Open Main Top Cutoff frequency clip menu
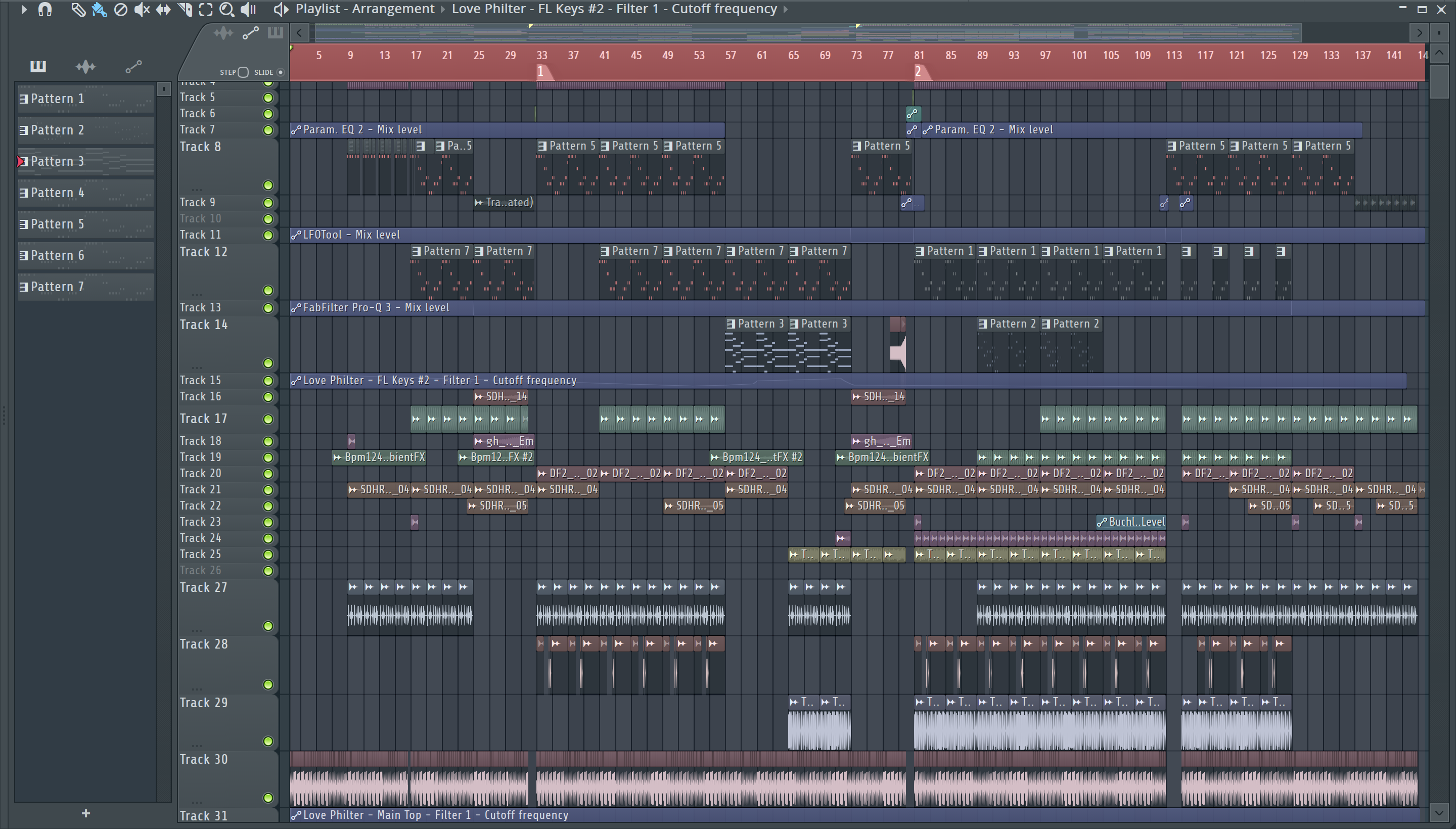 [296, 815]
